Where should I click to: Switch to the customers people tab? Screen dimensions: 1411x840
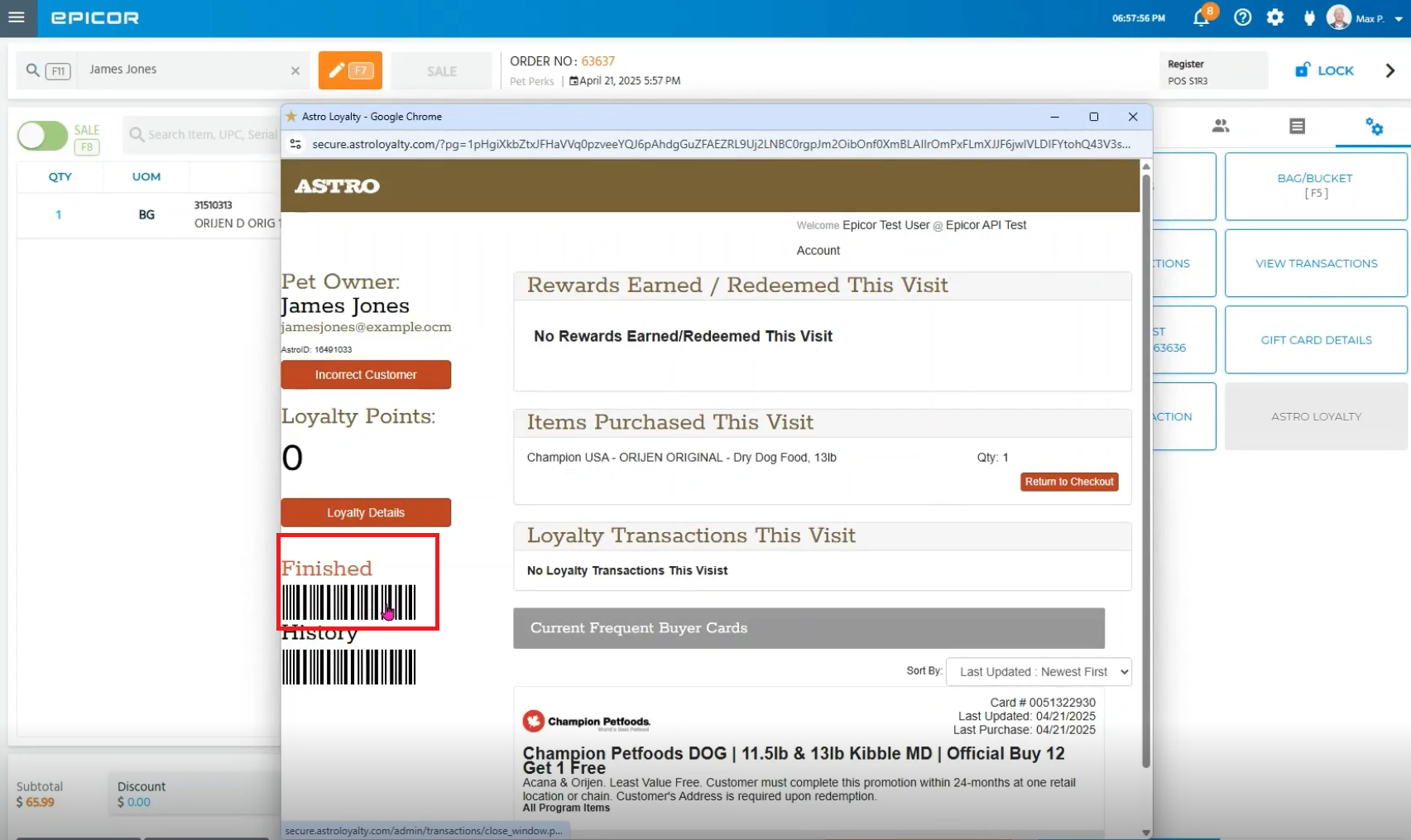tap(1221, 126)
